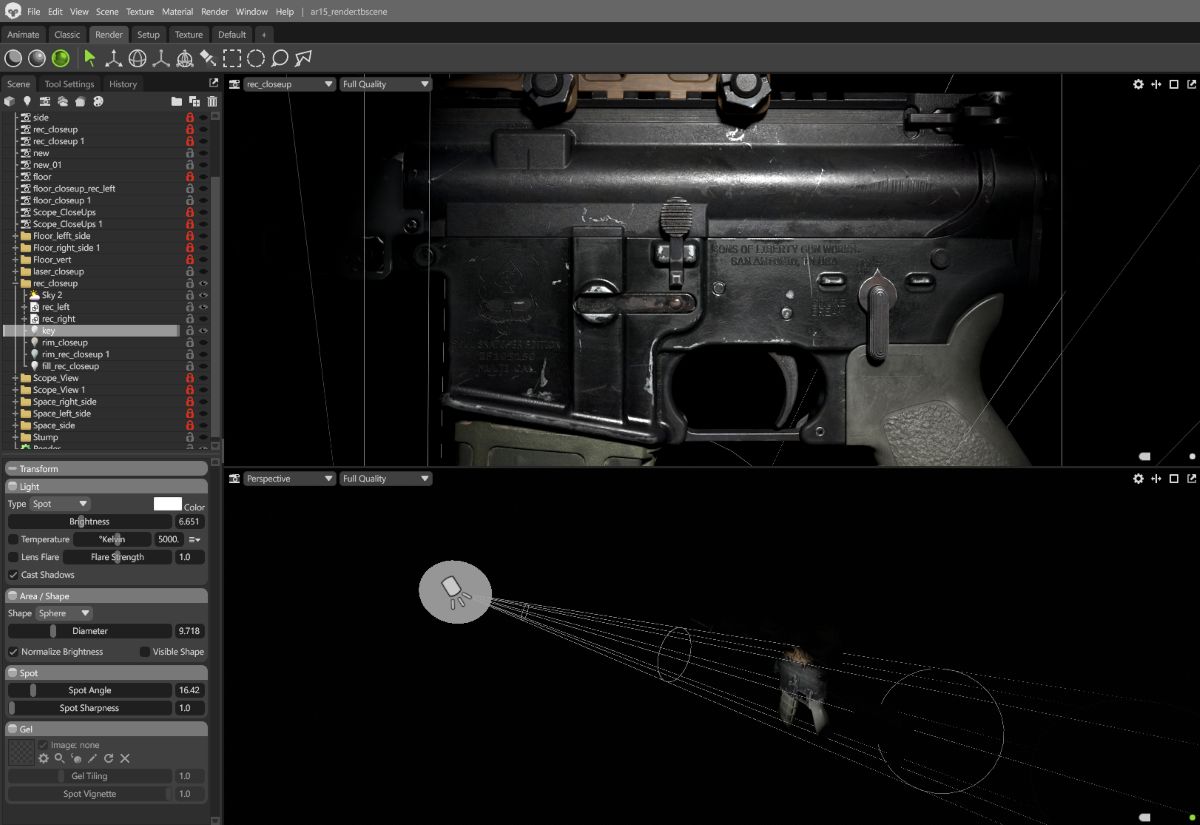Image resolution: width=1200 pixels, height=825 pixels.
Task: Edit the Diameter value field
Action: [190, 631]
